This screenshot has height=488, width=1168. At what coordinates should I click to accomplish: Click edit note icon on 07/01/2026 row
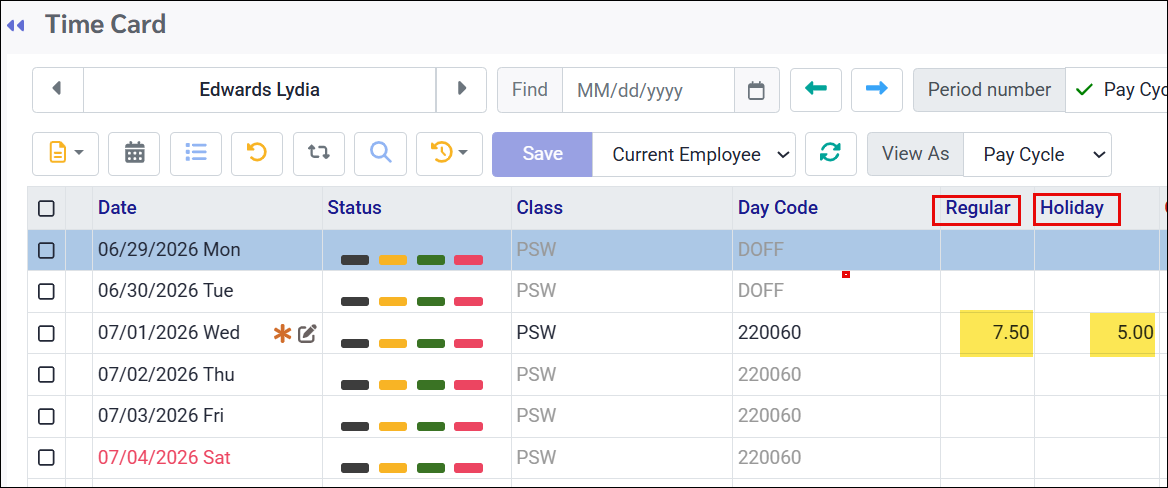pyautogui.click(x=308, y=335)
